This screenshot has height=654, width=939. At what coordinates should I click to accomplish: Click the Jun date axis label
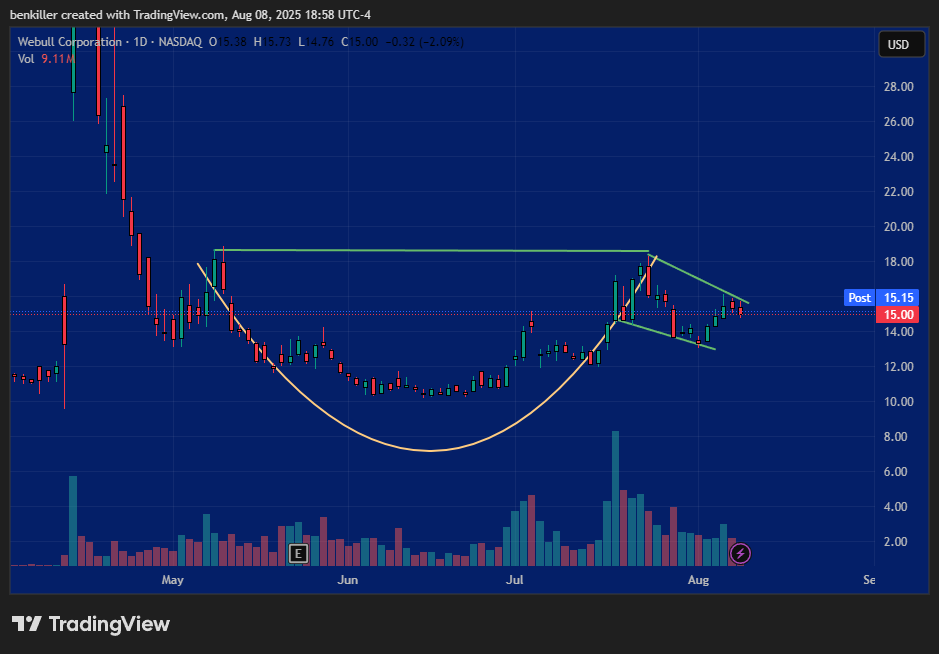coord(347,580)
